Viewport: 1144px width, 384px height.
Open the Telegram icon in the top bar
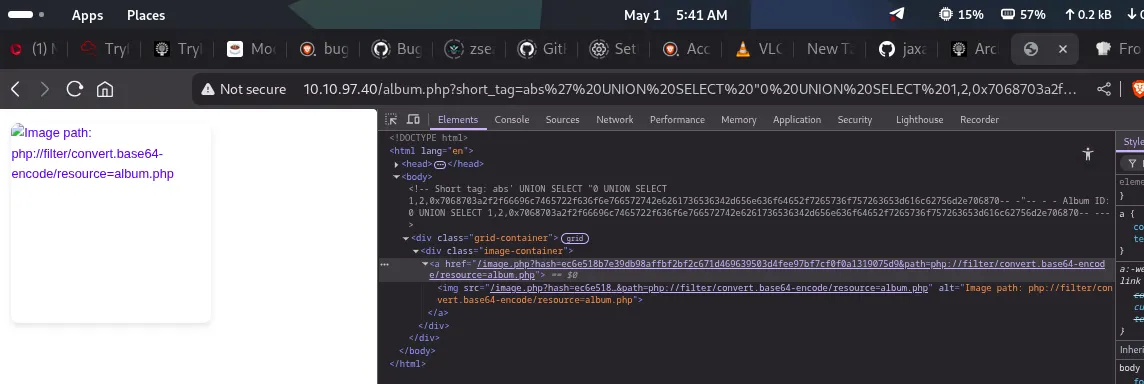pyautogui.click(x=897, y=15)
